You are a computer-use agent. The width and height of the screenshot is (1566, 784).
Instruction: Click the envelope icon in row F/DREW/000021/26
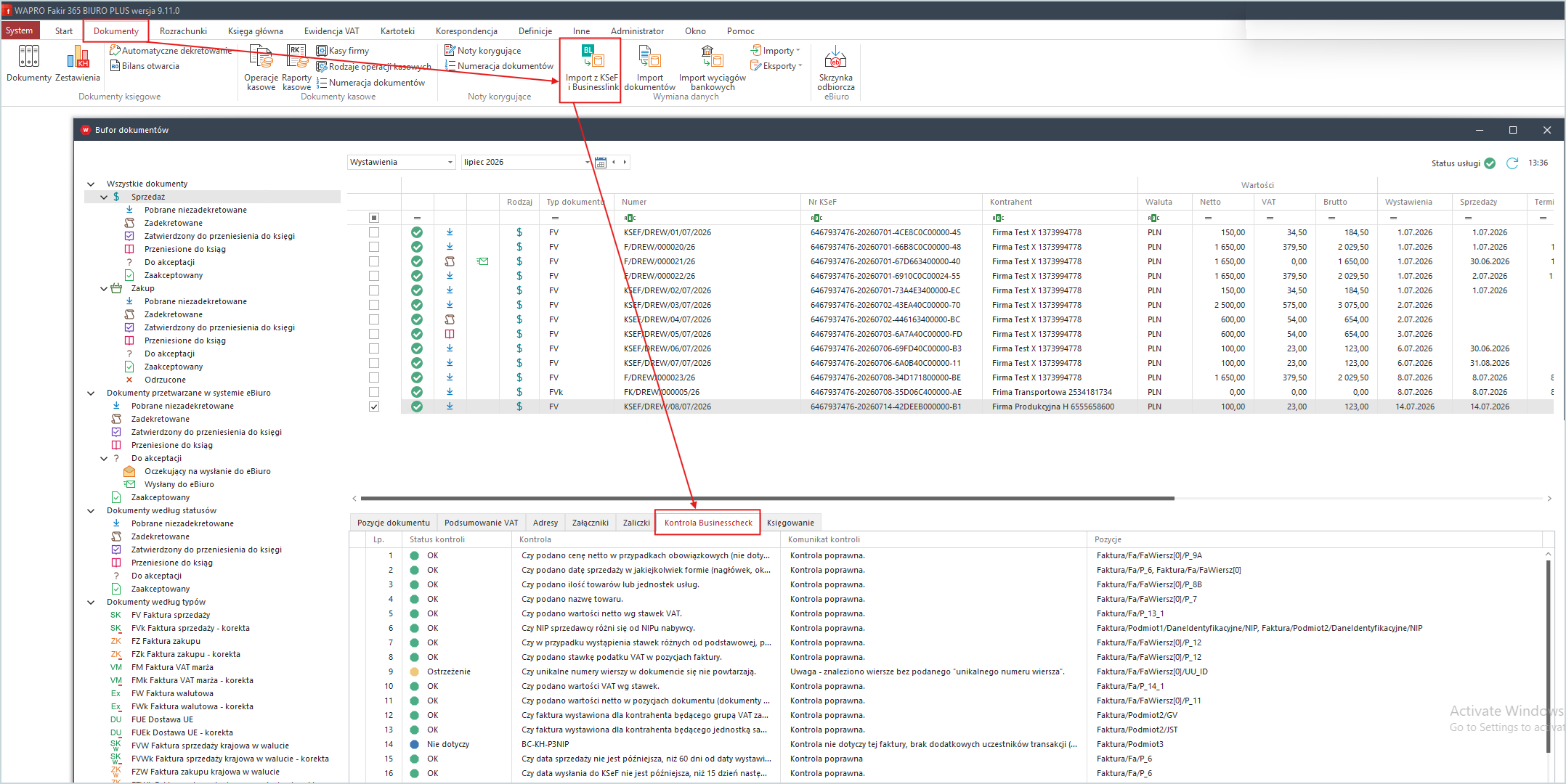tap(482, 261)
